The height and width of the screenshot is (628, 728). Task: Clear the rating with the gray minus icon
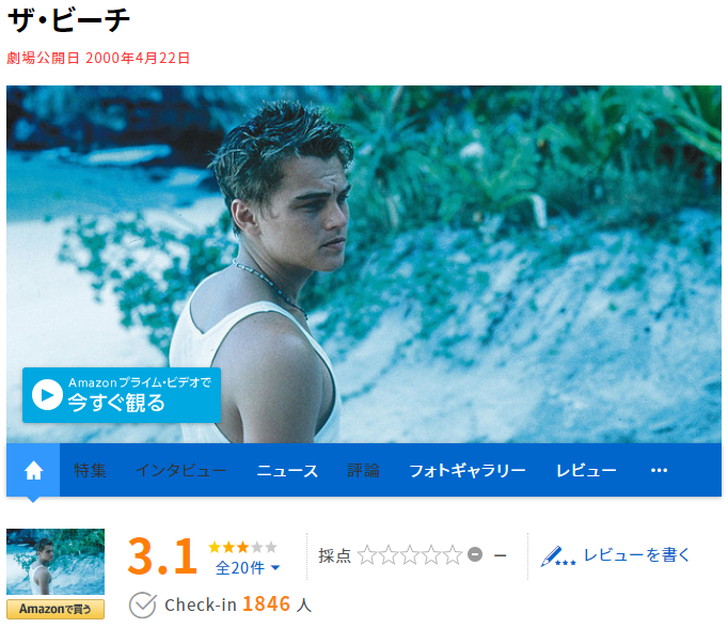pyautogui.click(x=475, y=554)
